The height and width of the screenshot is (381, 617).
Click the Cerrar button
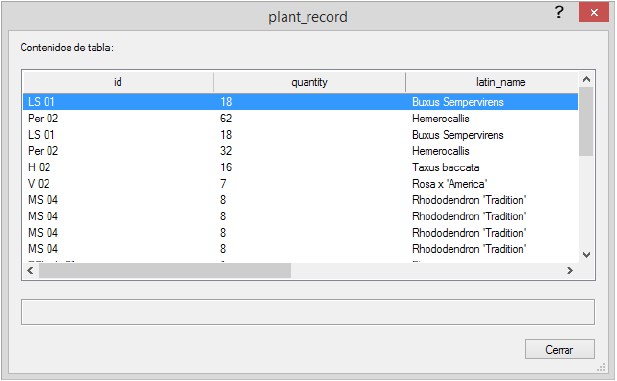coord(560,349)
